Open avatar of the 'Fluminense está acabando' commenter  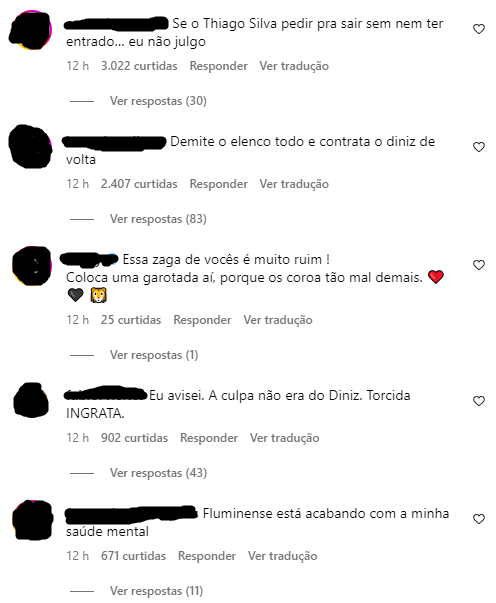[32, 520]
